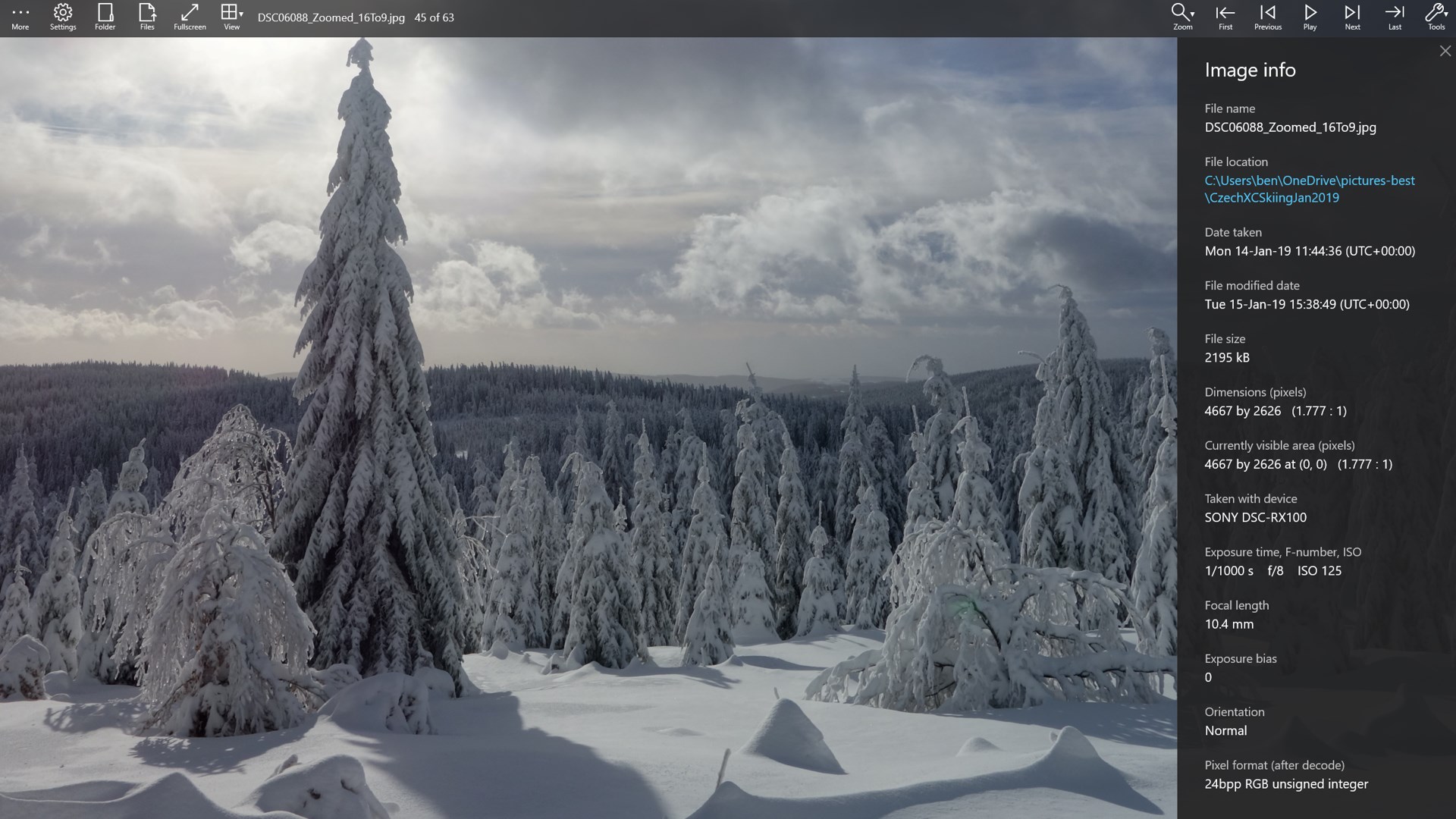Open the CzechXCSkiingJan2019 file location link
The width and height of the screenshot is (1456, 819).
click(x=1272, y=197)
